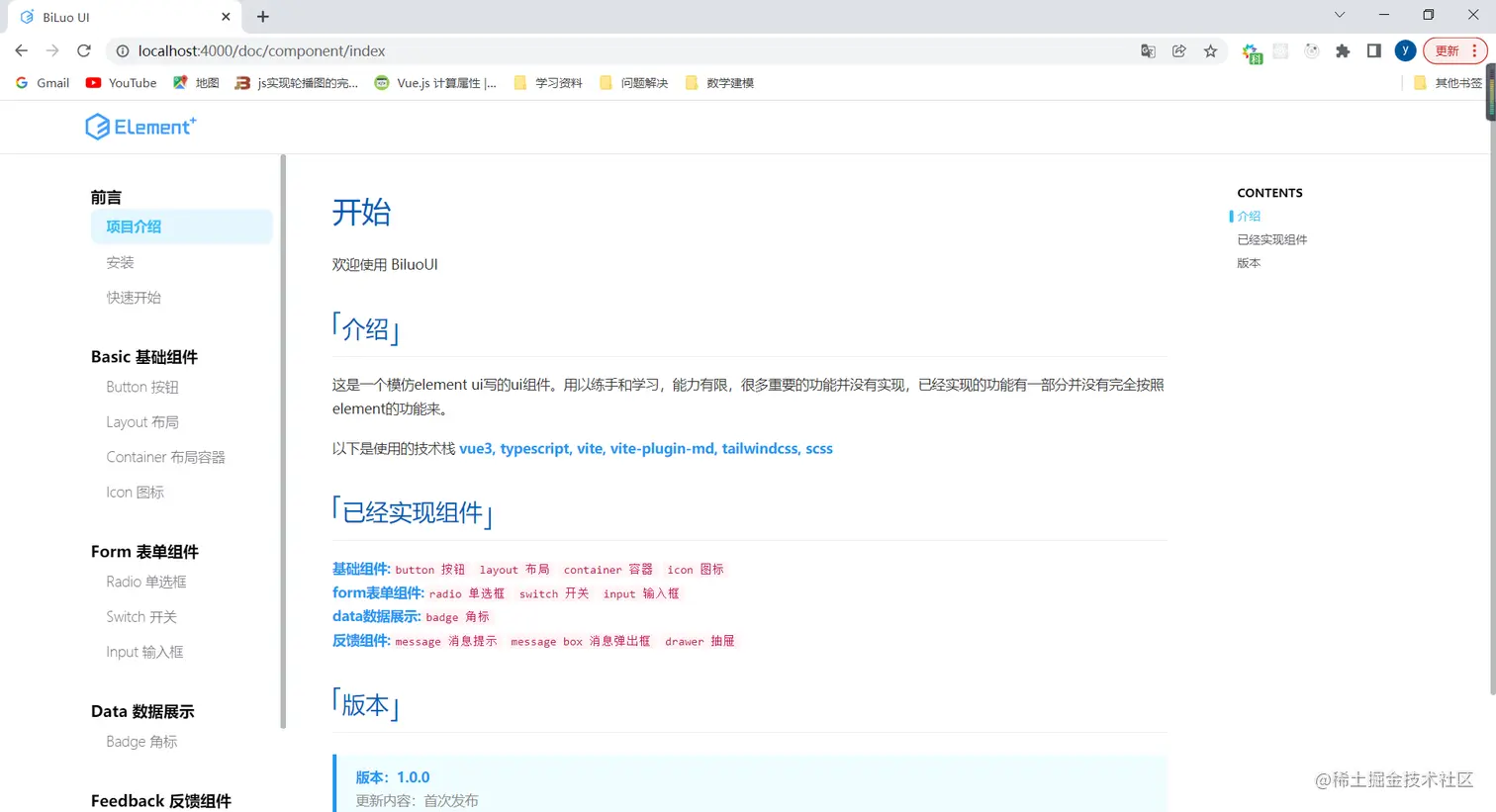Click 'radio 单选框' code tag
This screenshot has width=1496, height=812.
(467, 593)
